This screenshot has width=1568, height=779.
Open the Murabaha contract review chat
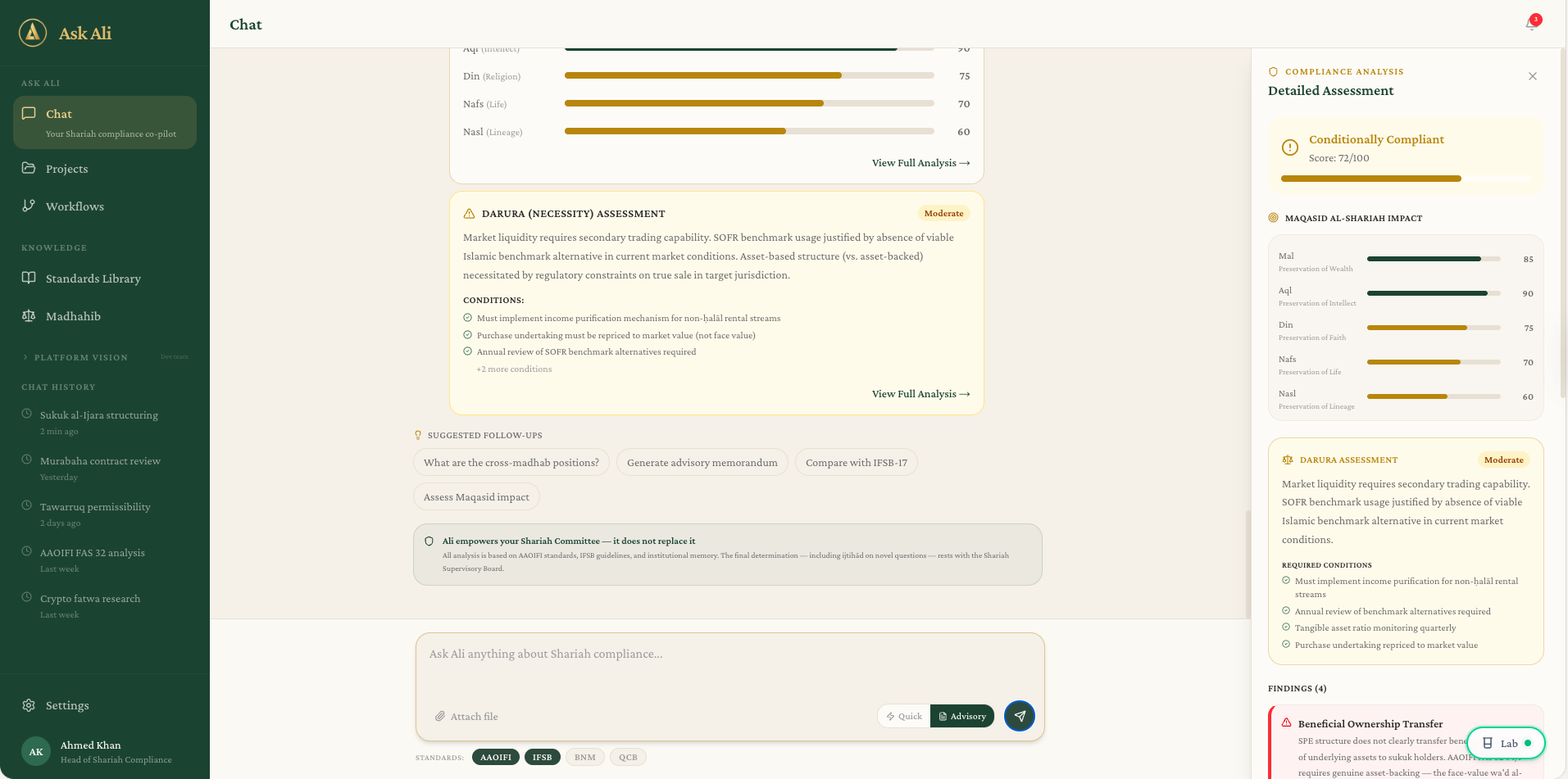[100, 461]
